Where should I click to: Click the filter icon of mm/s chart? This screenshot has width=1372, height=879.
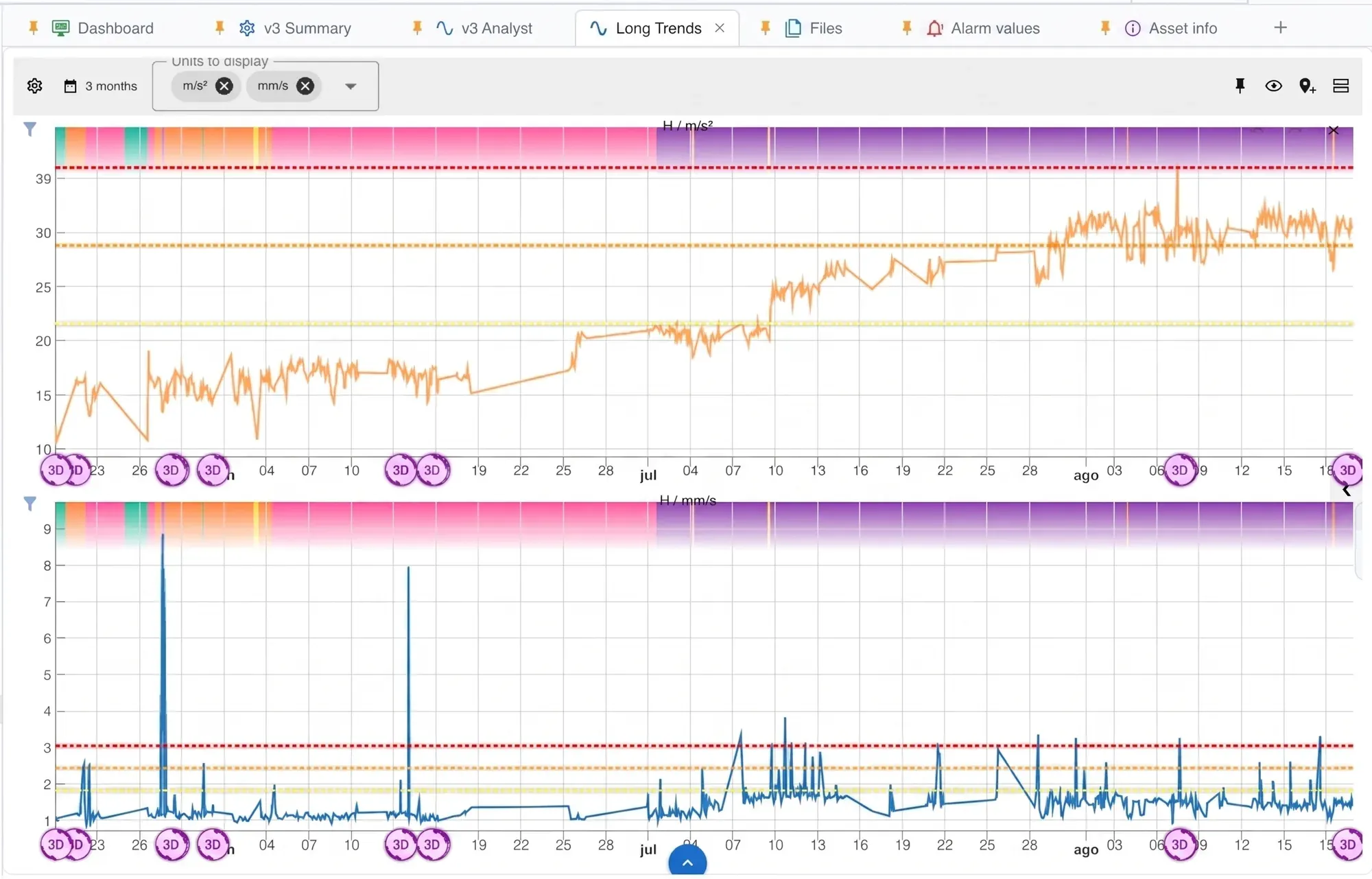[29, 504]
